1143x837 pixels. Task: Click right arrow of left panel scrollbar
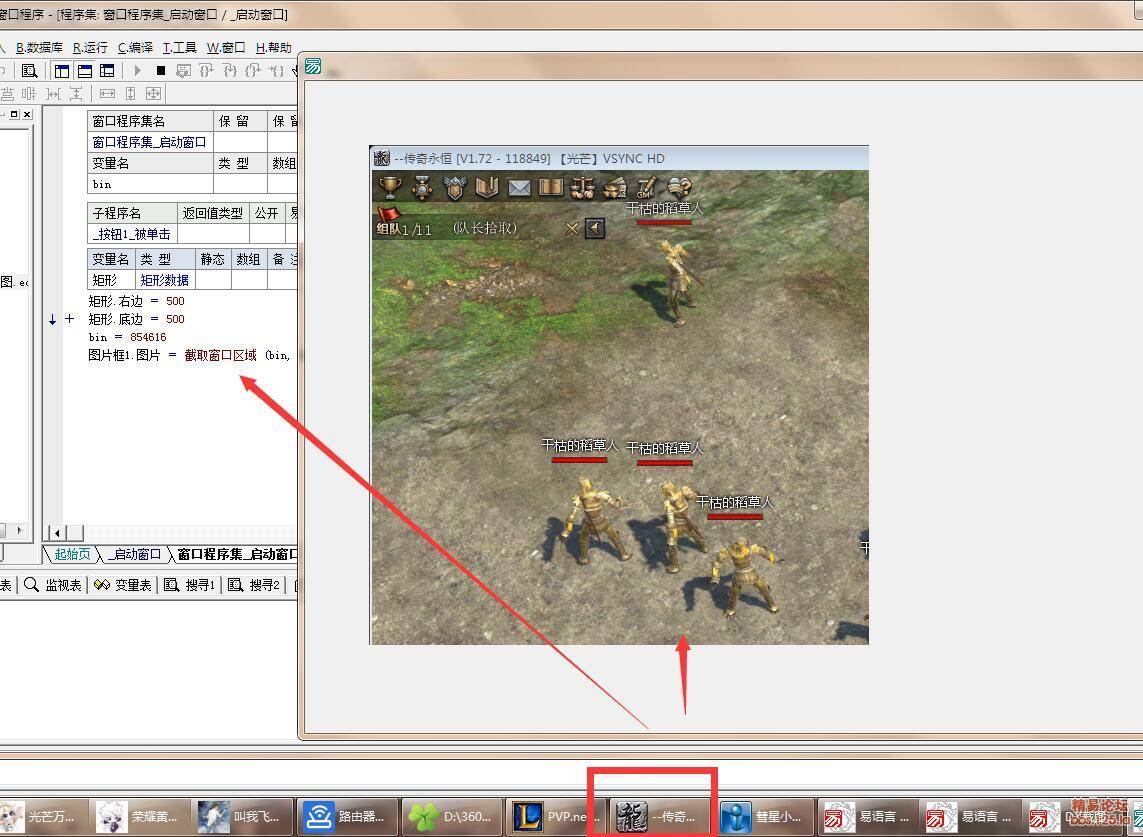pos(20,530)
